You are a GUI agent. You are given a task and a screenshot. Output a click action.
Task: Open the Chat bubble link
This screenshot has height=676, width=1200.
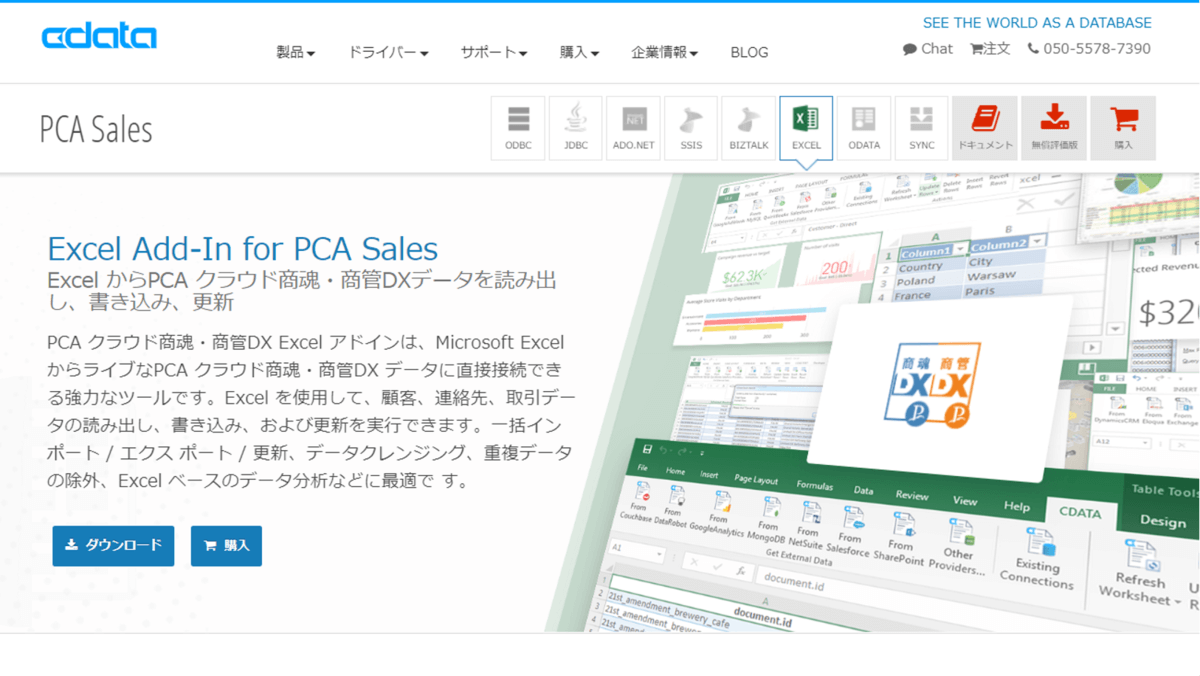tap(928, 48)
